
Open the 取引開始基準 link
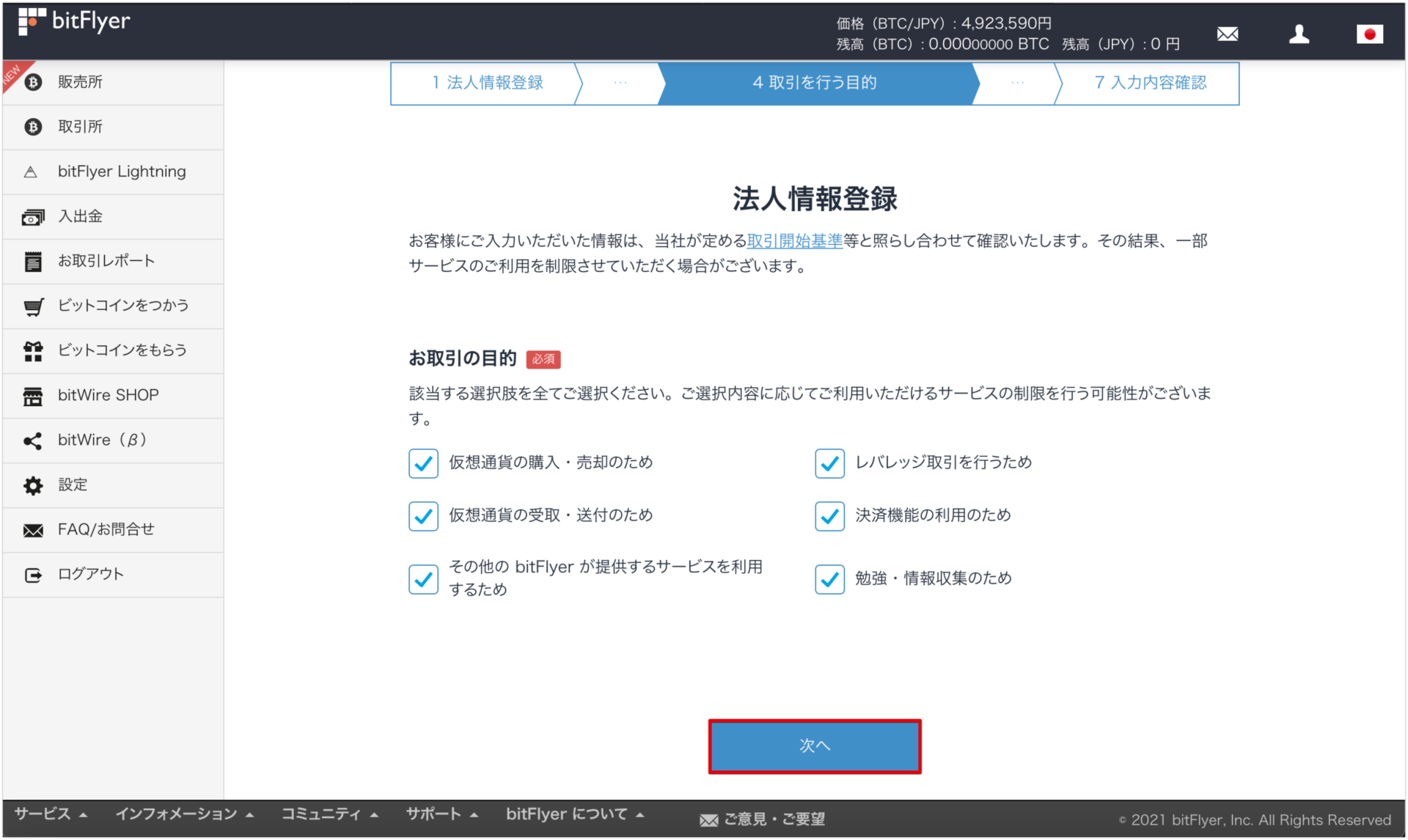click(794, 240)
